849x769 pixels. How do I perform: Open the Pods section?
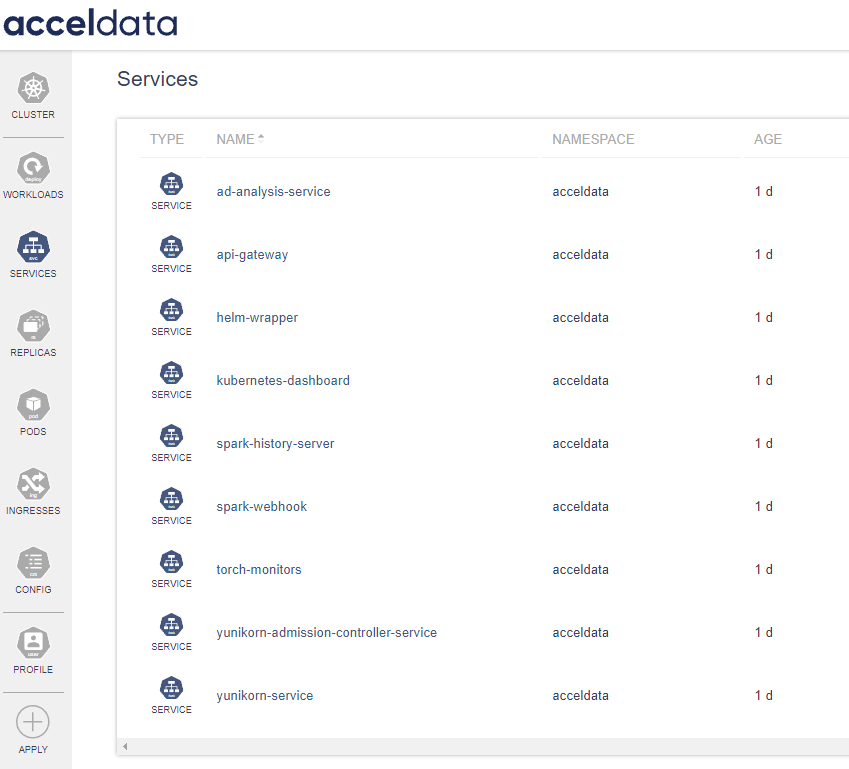[33, 413]
